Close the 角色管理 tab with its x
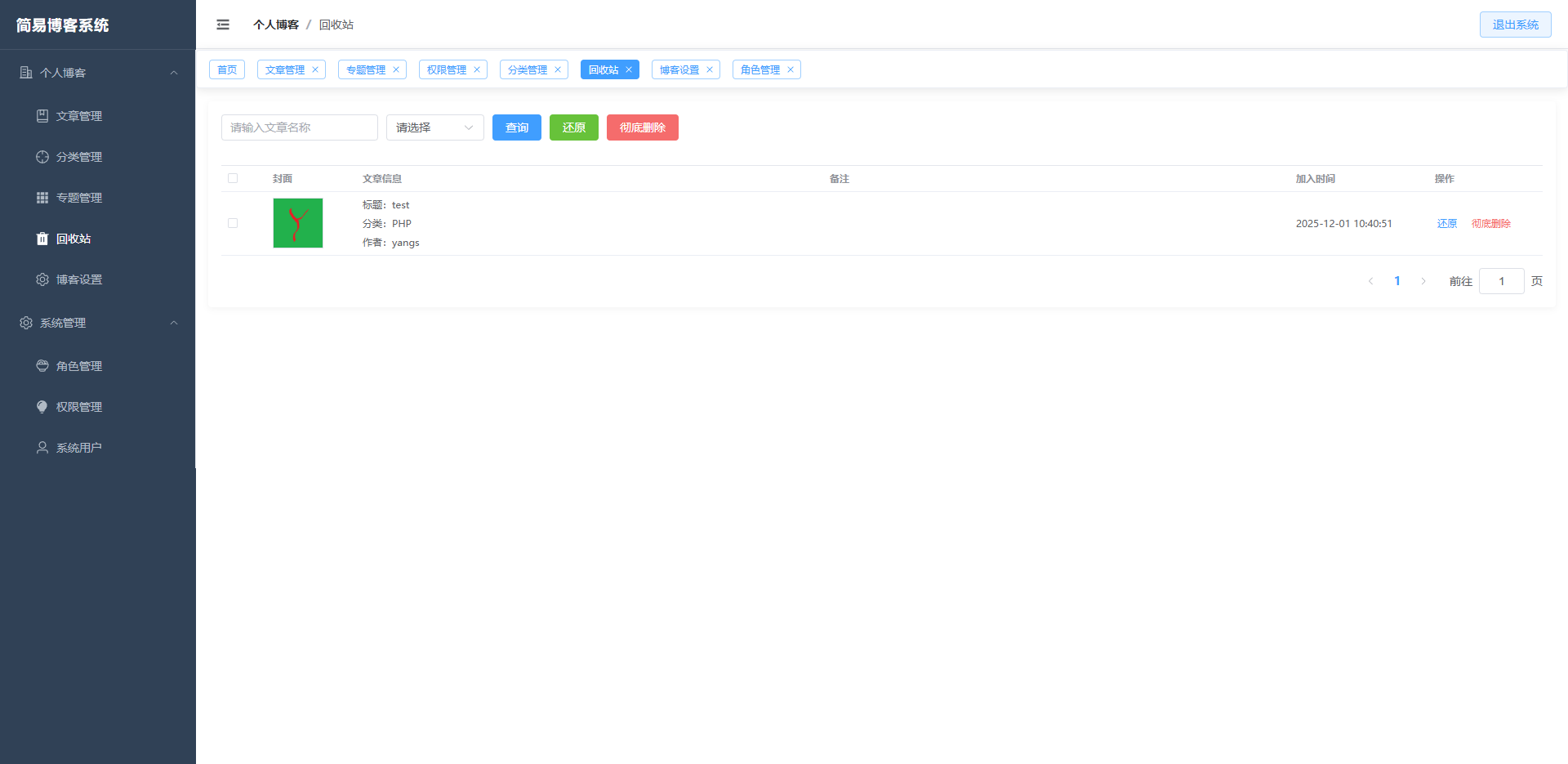Screen dimensions: 1568x764 (791, 69)
